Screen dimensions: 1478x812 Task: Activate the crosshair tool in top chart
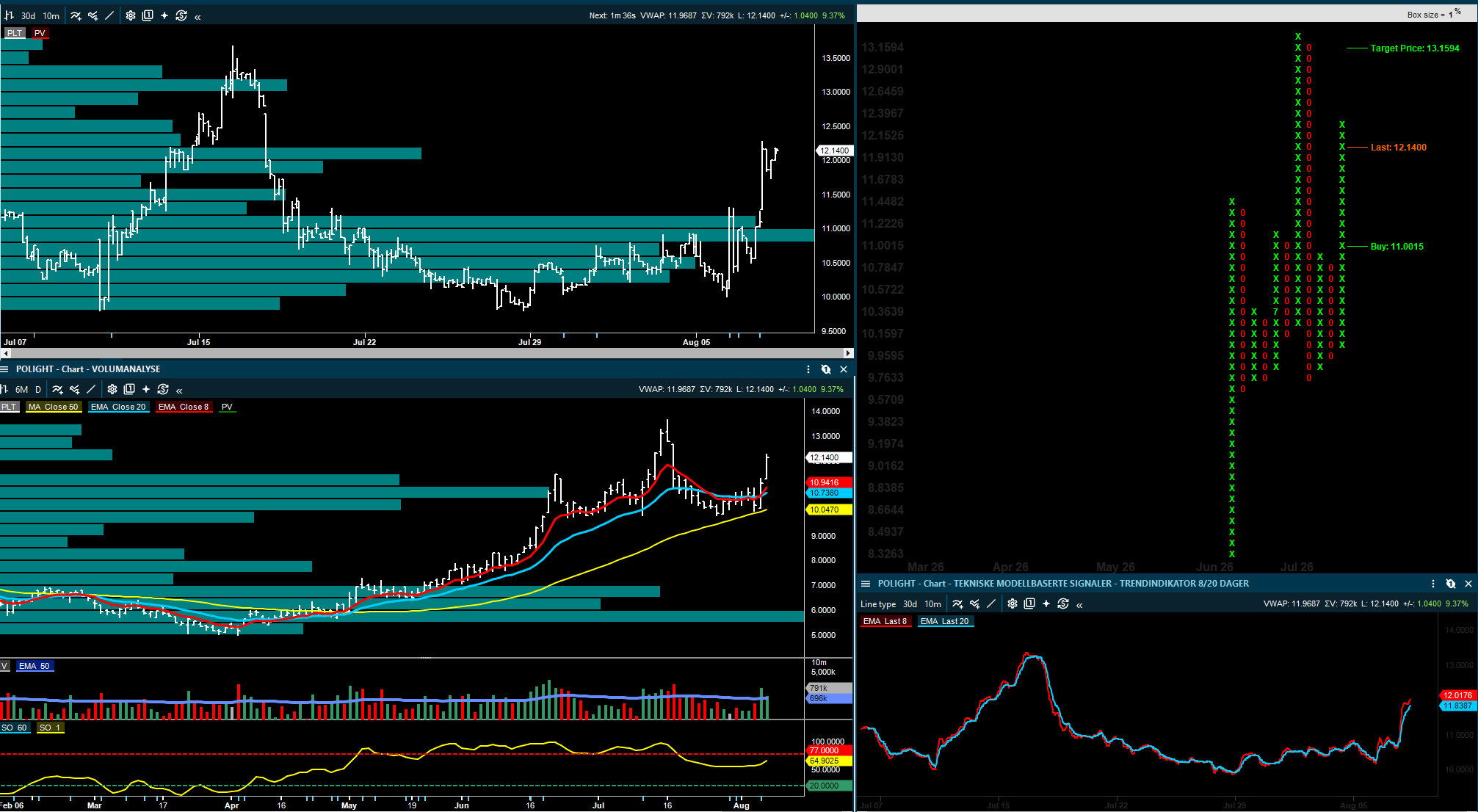164,15
